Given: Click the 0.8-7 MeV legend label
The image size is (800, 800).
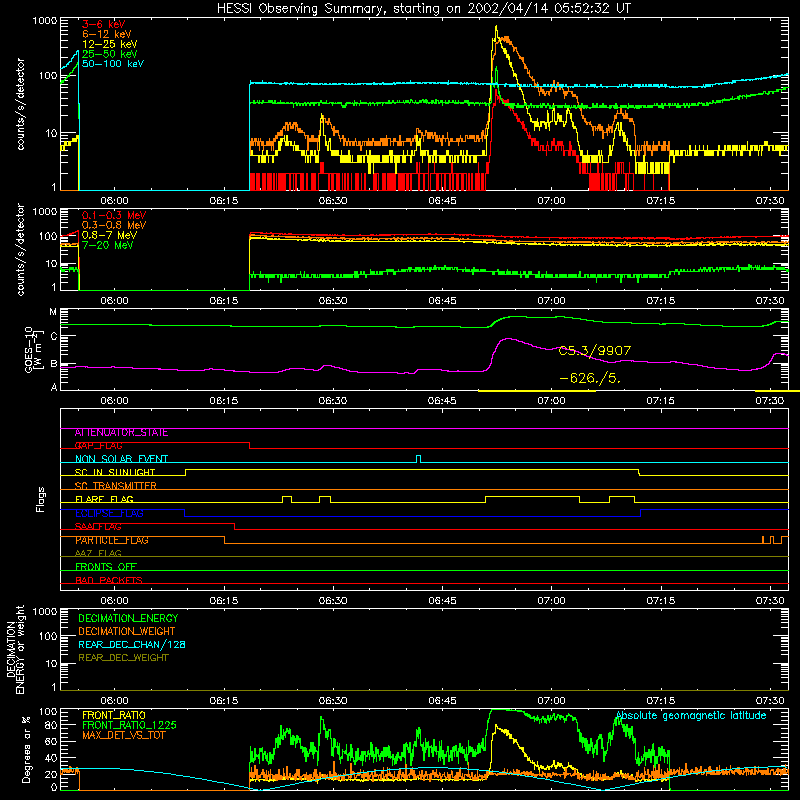Looking at the screenshot, I should pyautogui.click(x=109, y=235).
